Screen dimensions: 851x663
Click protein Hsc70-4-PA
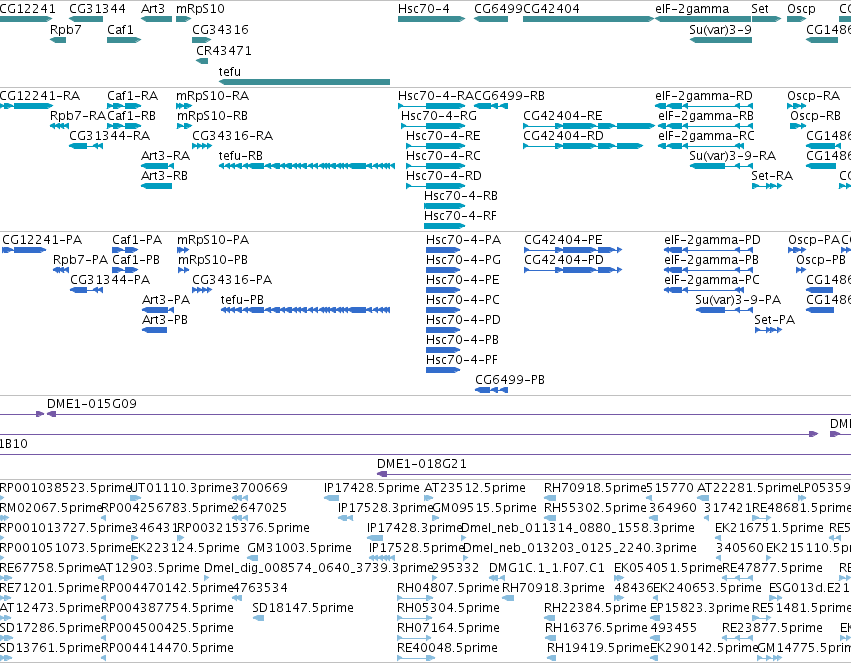pos(443,250)
